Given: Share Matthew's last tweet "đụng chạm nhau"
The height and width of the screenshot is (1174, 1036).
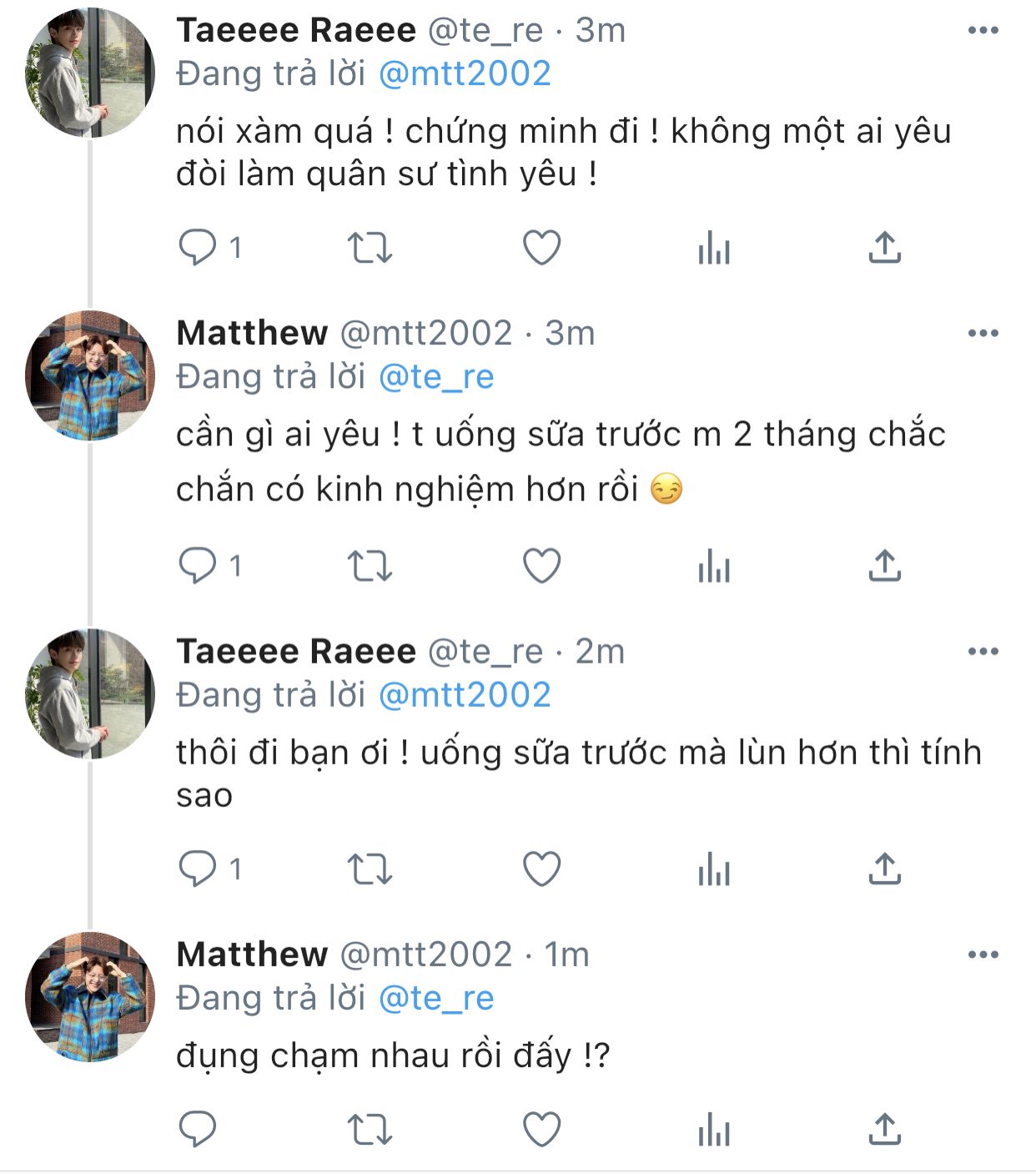Looking at the screenshot, I should pos(884,1131).
